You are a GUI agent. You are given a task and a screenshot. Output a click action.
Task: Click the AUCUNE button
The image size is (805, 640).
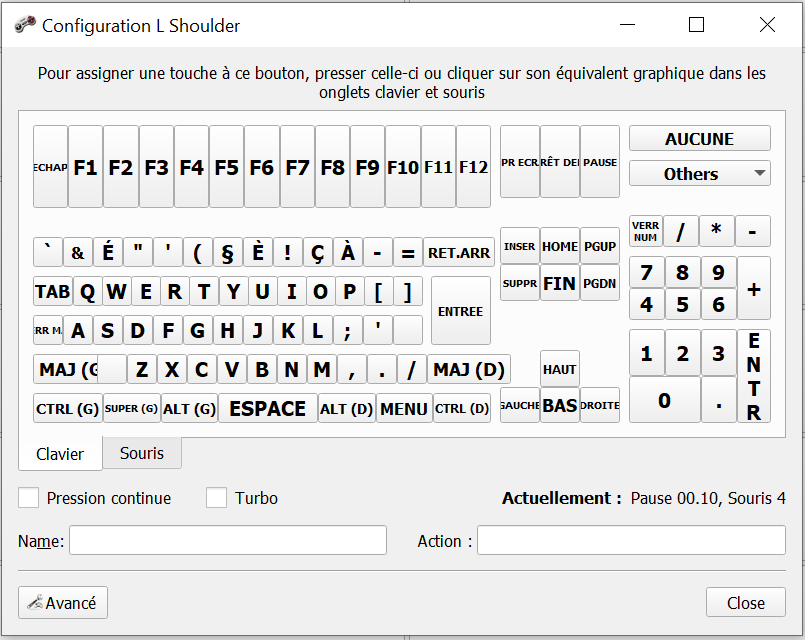click(699, 139)
